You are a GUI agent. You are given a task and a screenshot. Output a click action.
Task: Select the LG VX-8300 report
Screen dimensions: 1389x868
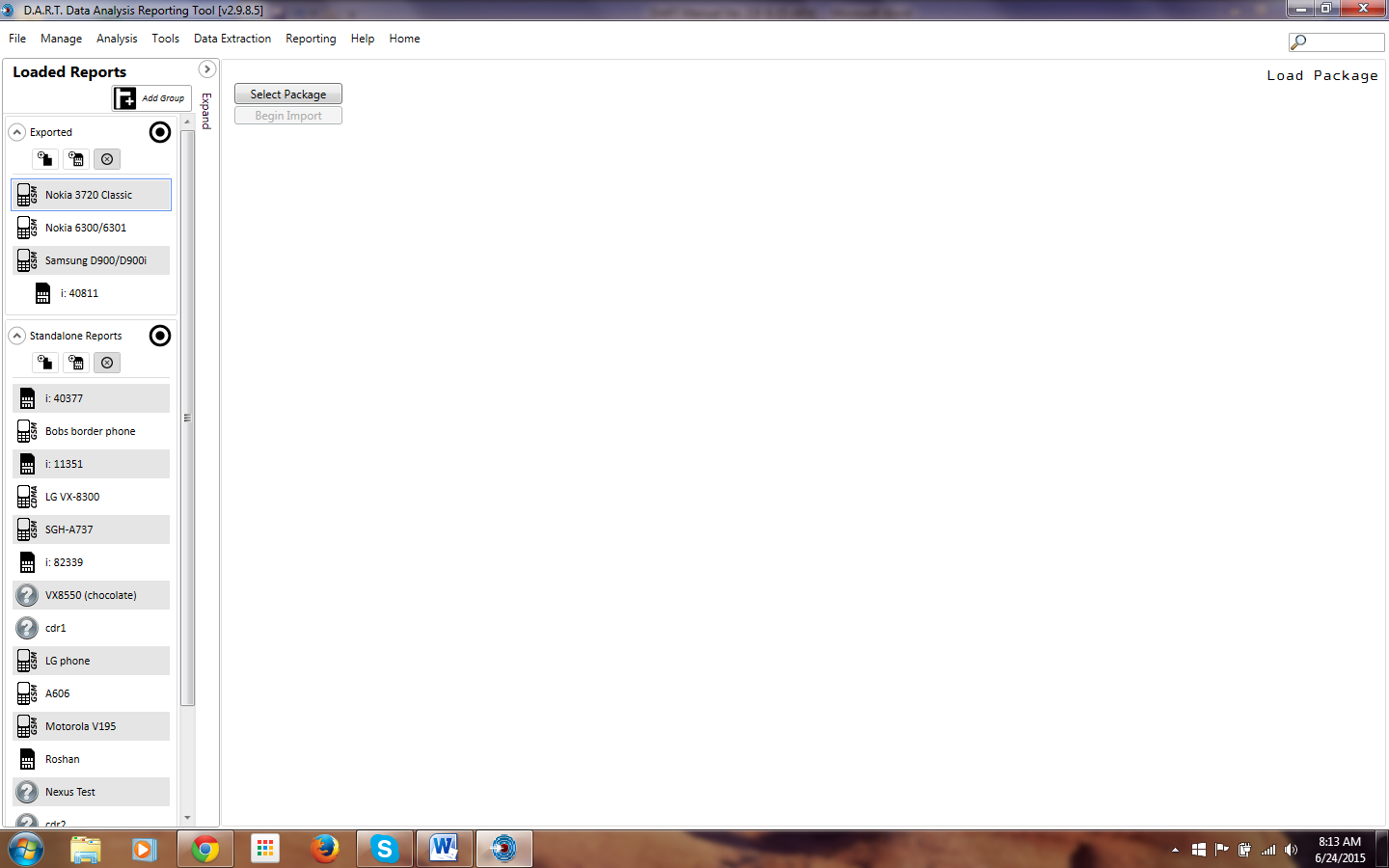pos(72,497)
